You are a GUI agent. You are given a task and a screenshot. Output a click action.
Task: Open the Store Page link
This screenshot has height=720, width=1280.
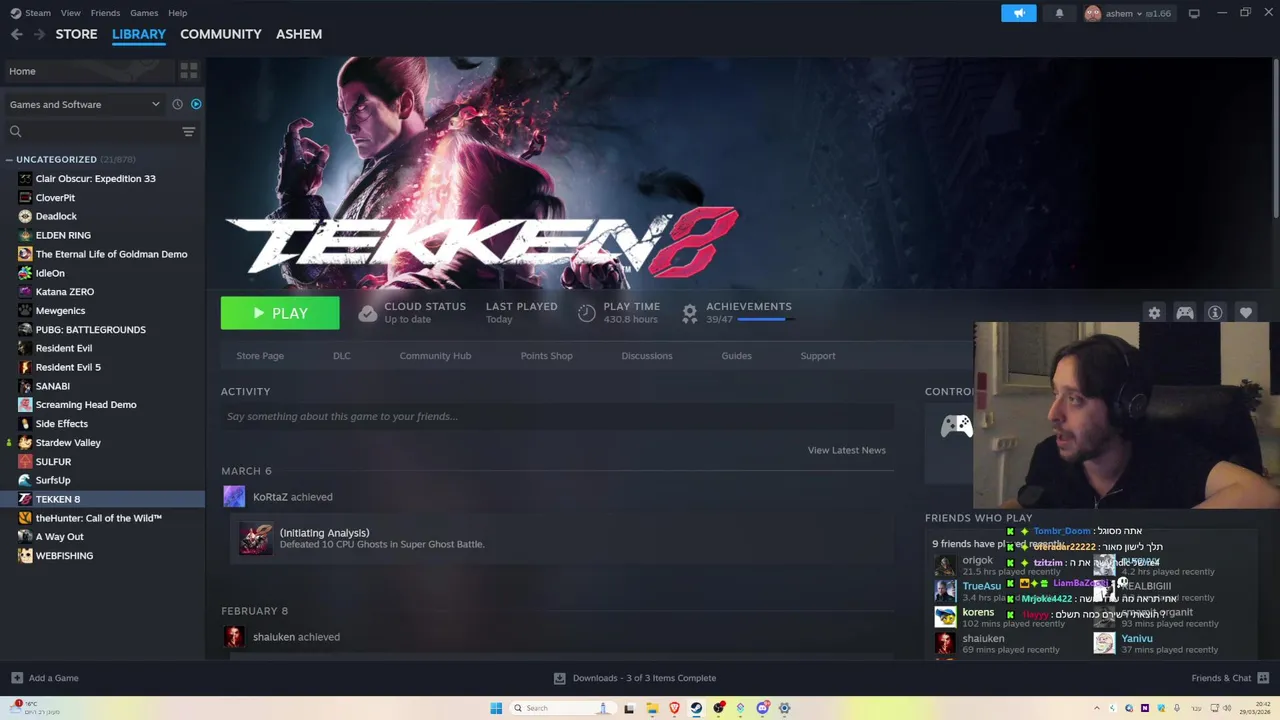point(260,356)
